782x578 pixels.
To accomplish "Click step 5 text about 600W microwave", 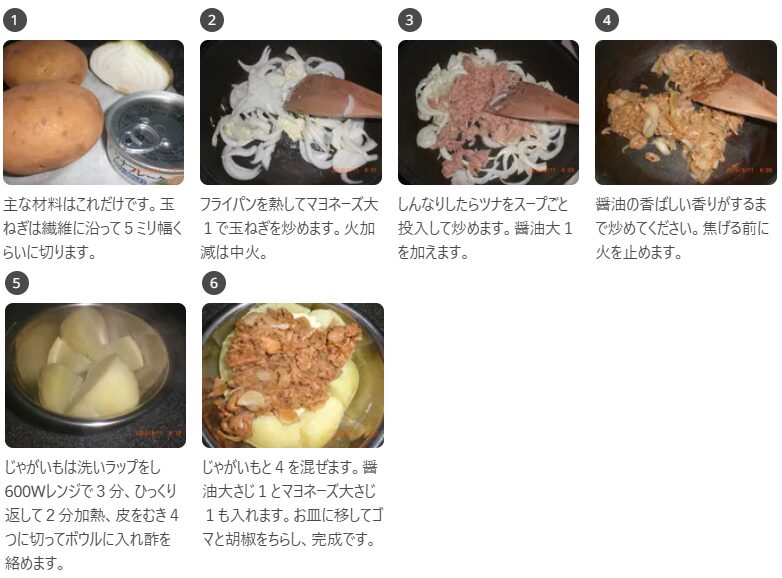I will coord(92,515).
